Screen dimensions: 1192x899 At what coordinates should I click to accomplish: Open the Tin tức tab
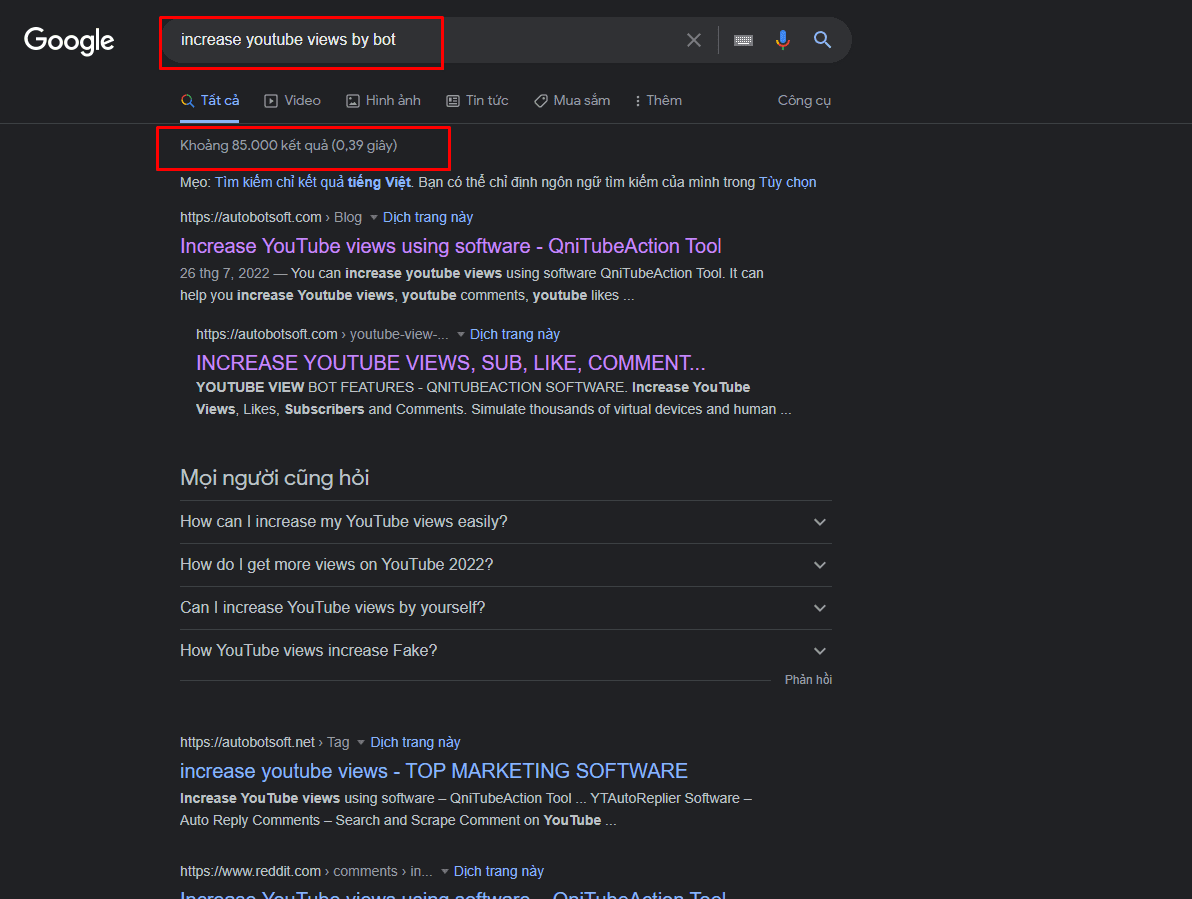[x=477, y=100]
